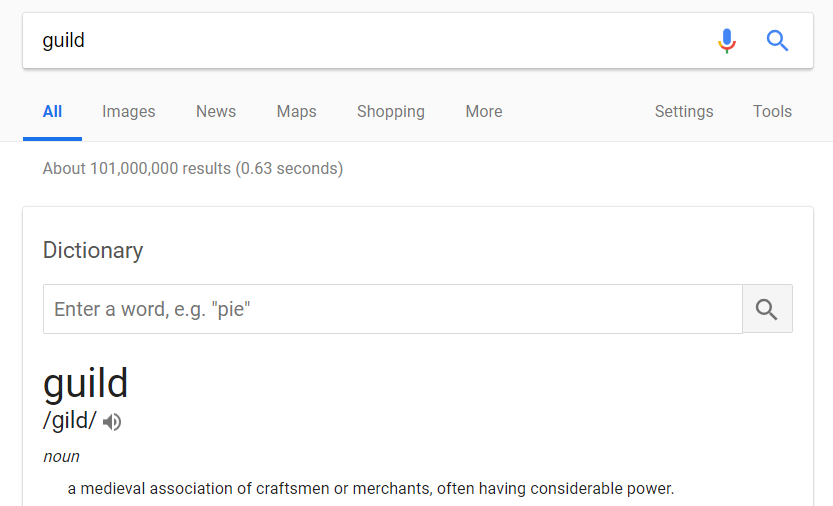Focus the "Enter a word" dictionary field
833x506 pixels.
click(392, 309)
